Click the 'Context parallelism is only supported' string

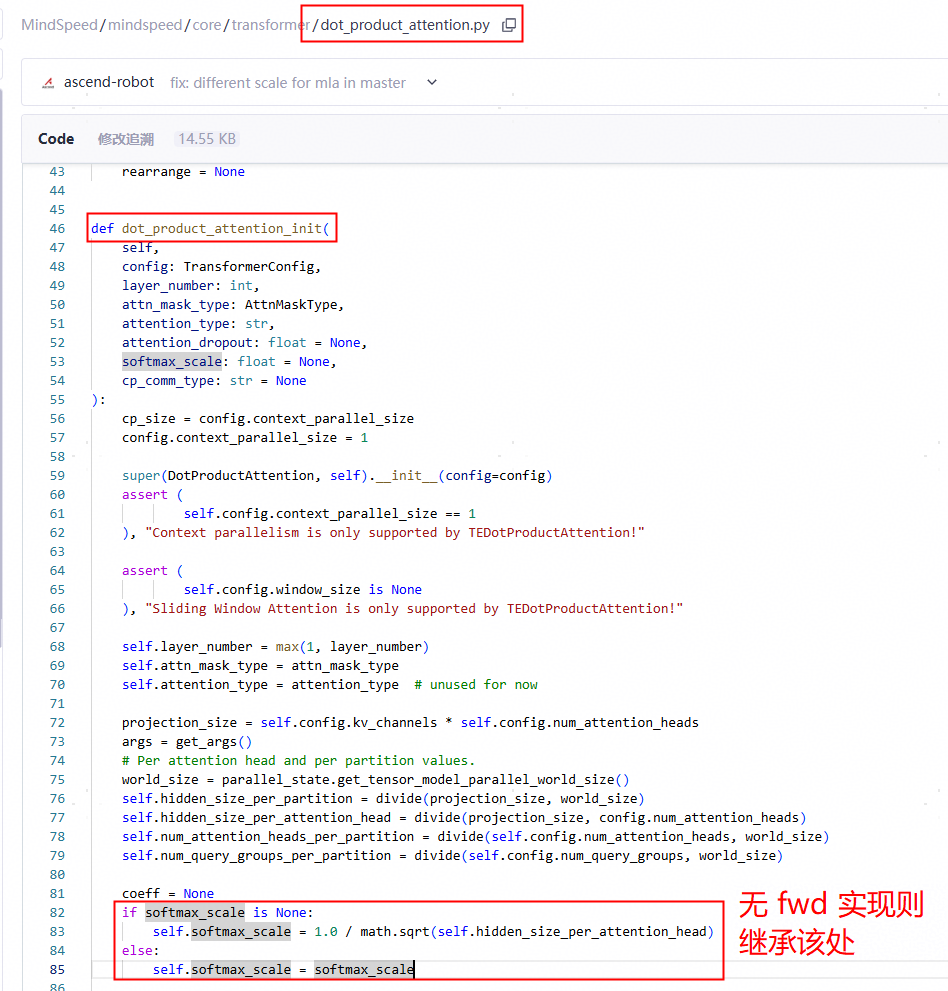point(395,532)
